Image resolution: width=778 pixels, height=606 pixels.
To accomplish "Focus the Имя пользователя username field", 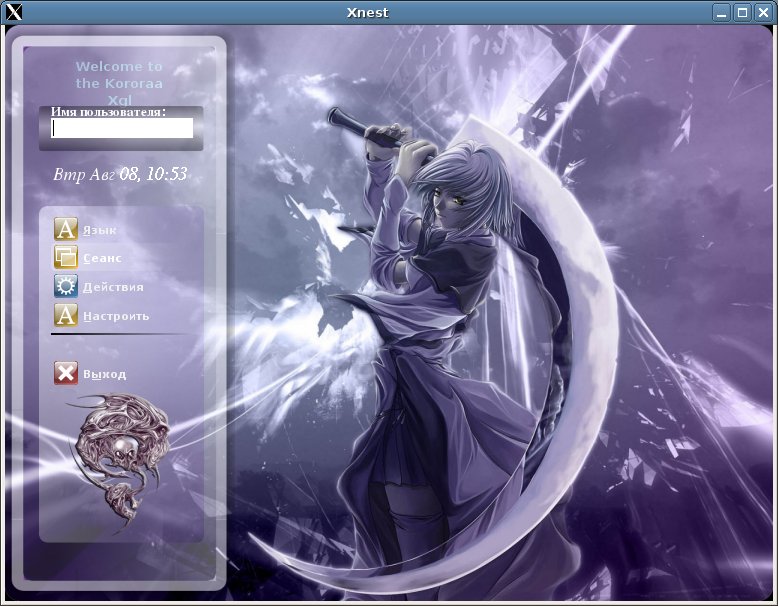I will click(122, 128).
